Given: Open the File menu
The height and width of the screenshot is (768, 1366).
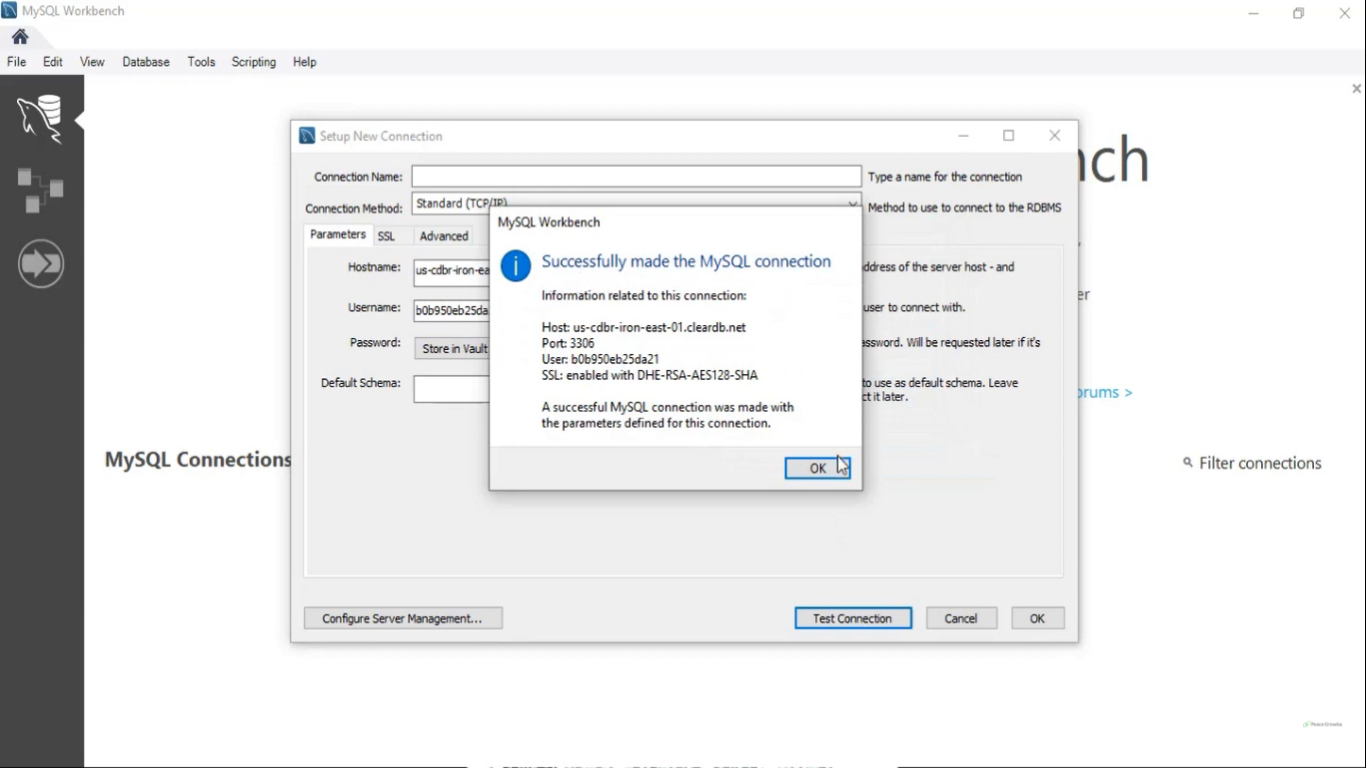Looking at the screenshot, I should [17, 62].
